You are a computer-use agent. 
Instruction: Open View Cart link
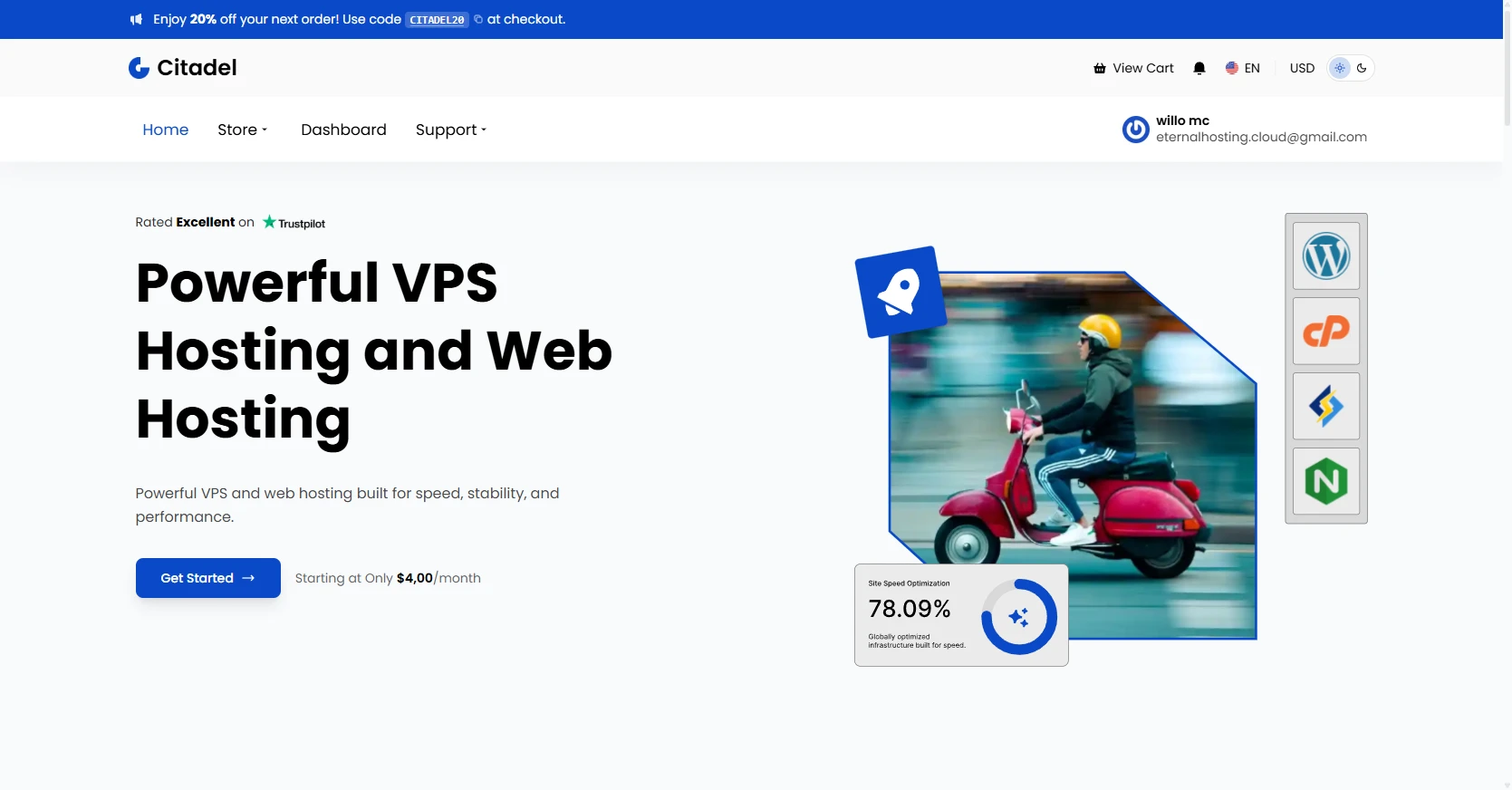pyautogui.click(x=1133, y=68)
